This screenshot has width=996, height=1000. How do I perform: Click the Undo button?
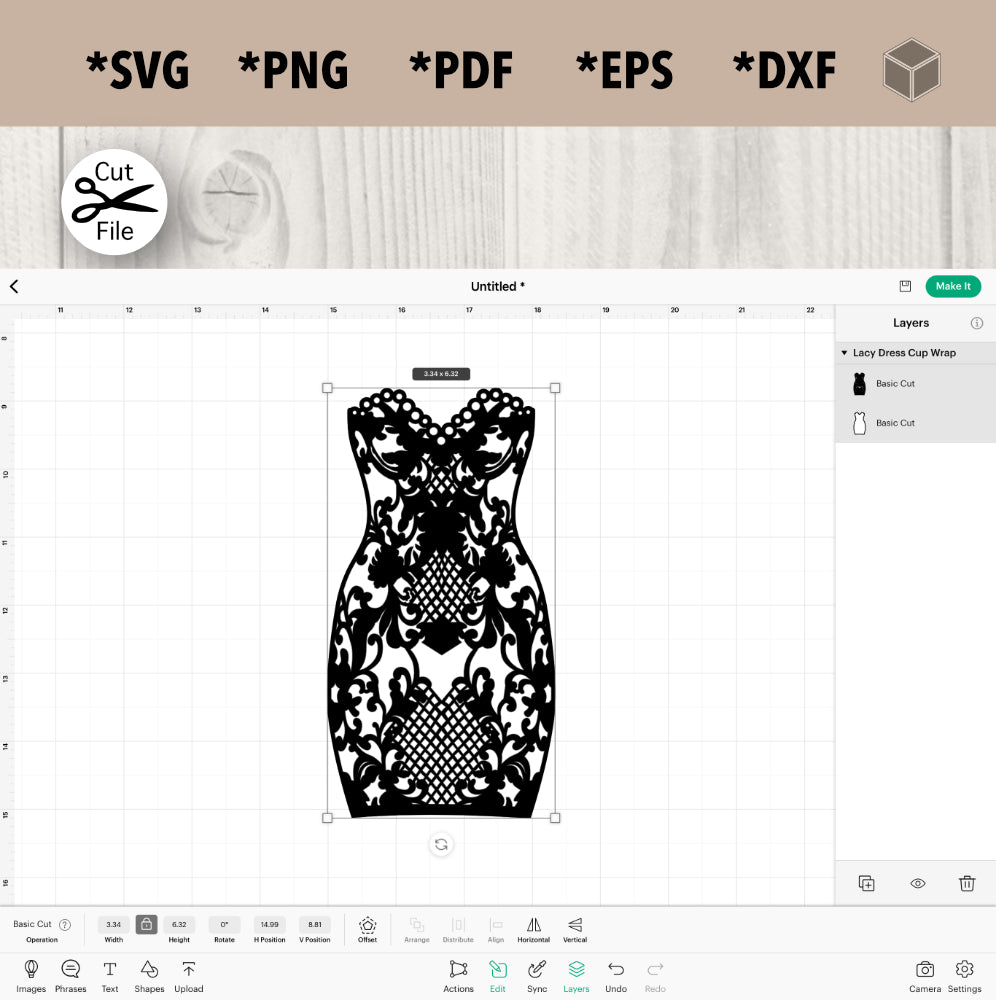615,976
